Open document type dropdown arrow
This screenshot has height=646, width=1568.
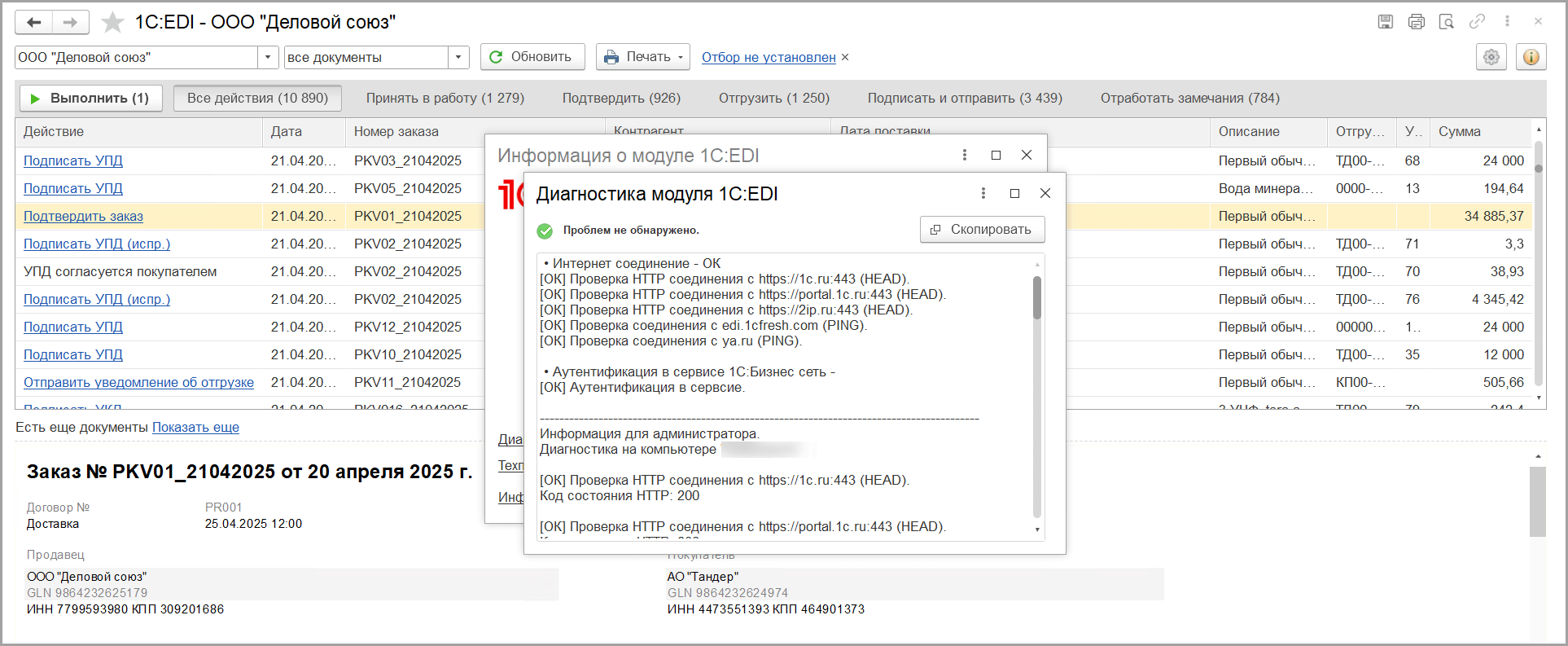(x=458, y=57)
